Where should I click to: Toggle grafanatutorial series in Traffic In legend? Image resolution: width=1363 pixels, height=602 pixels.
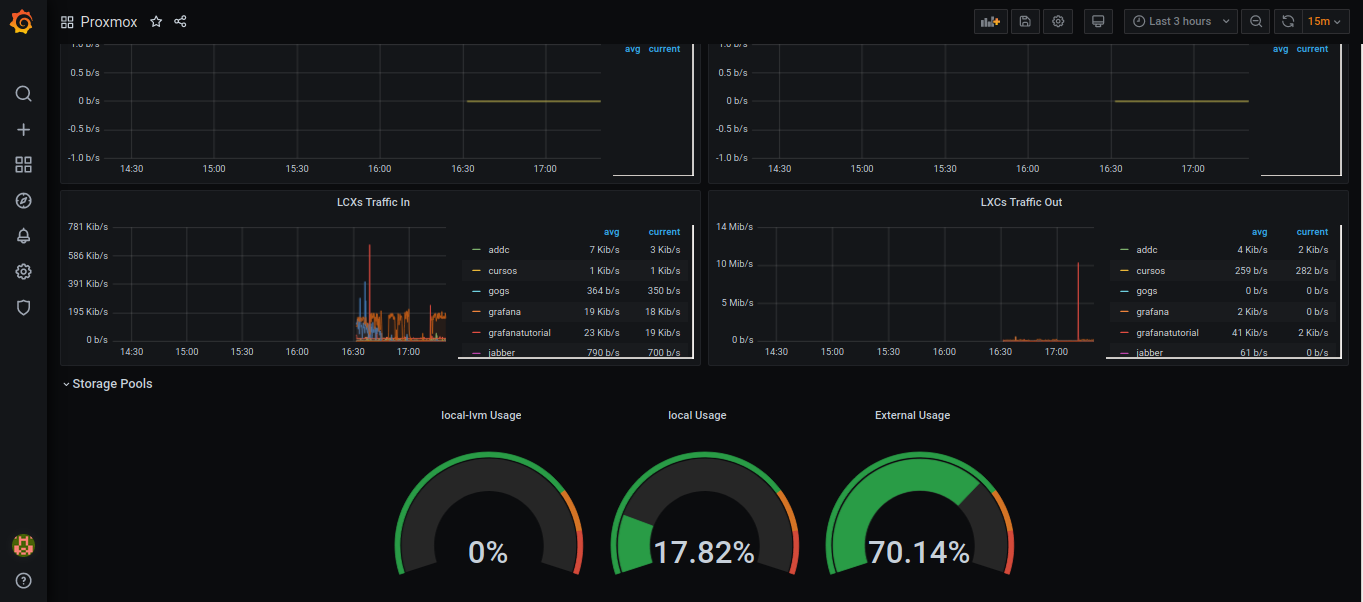click(519, 333)
